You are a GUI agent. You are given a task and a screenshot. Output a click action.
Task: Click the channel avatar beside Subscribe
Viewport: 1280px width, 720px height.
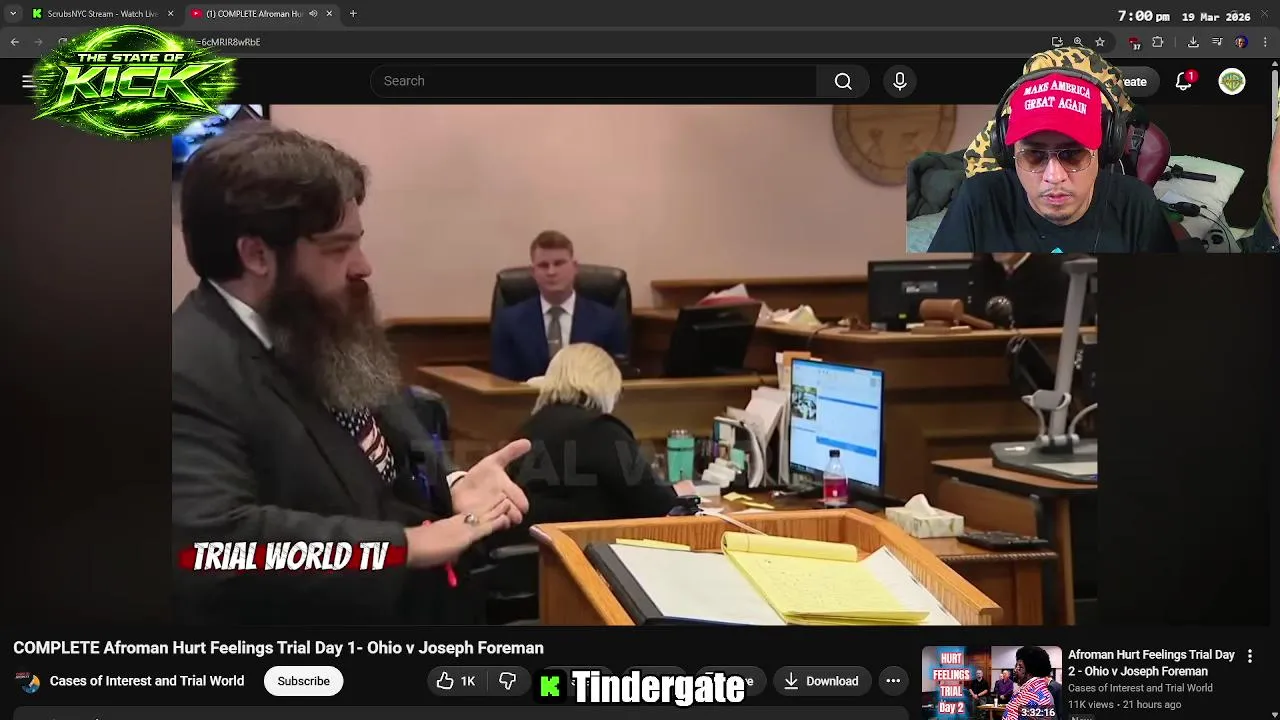[x=28, y=681]
